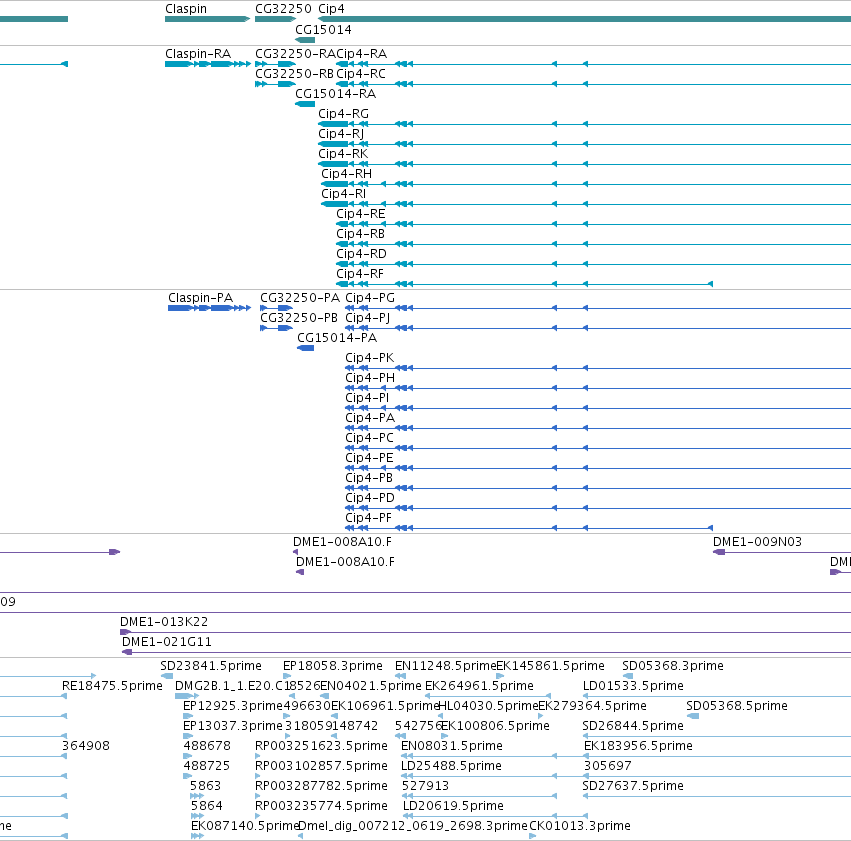Image resolution: width=851 pixels, height=841 pixels.
Task: Select the RE18475.5prime EST label
Action: (x=112, y=686)
